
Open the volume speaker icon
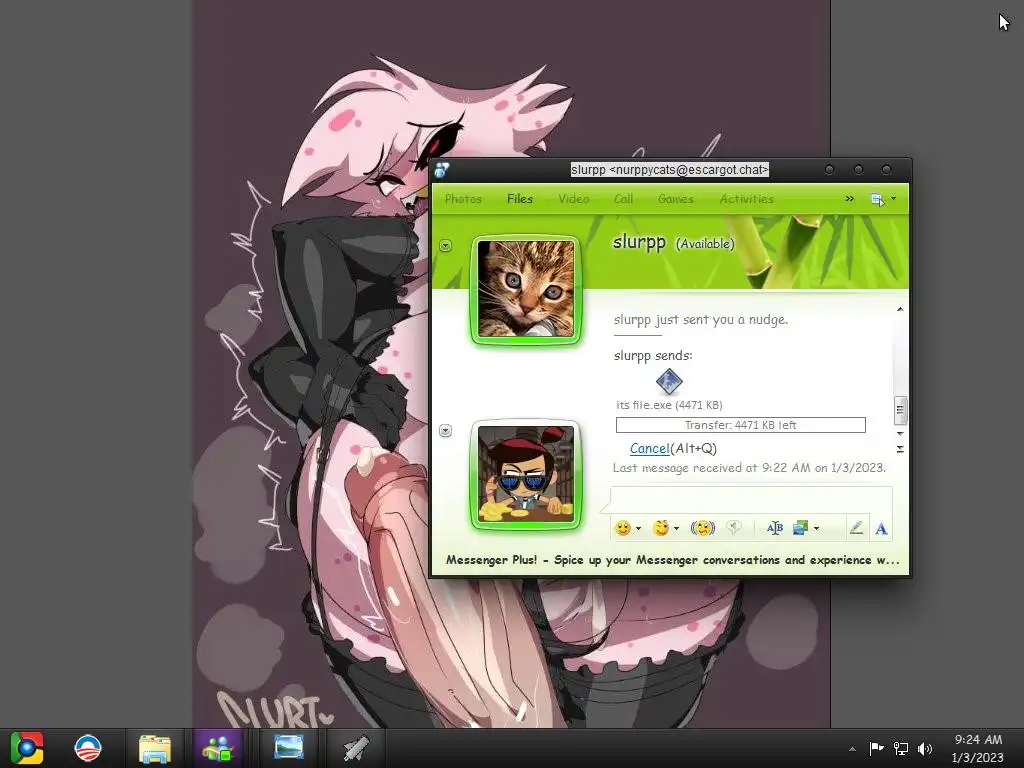(x=925, y=748)
